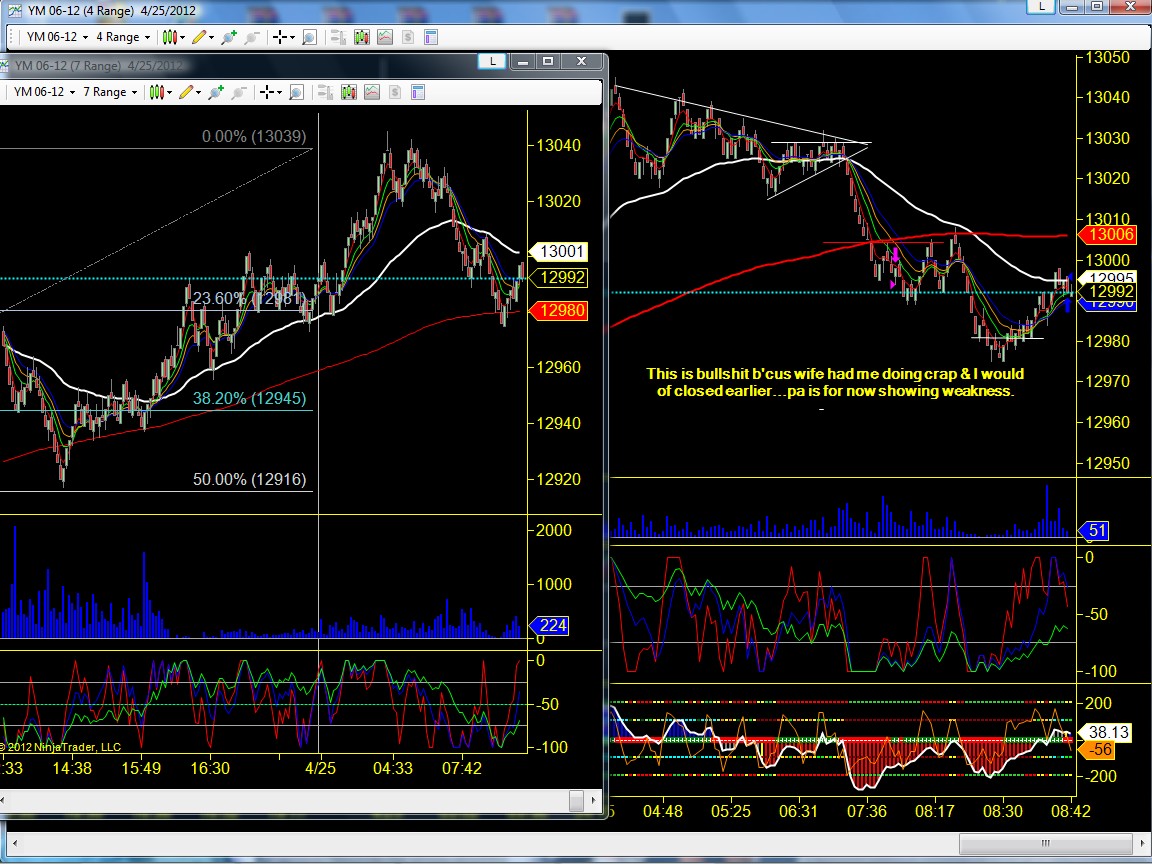Open Data Series icon in 7 Range toolbar

click(348, 92)
